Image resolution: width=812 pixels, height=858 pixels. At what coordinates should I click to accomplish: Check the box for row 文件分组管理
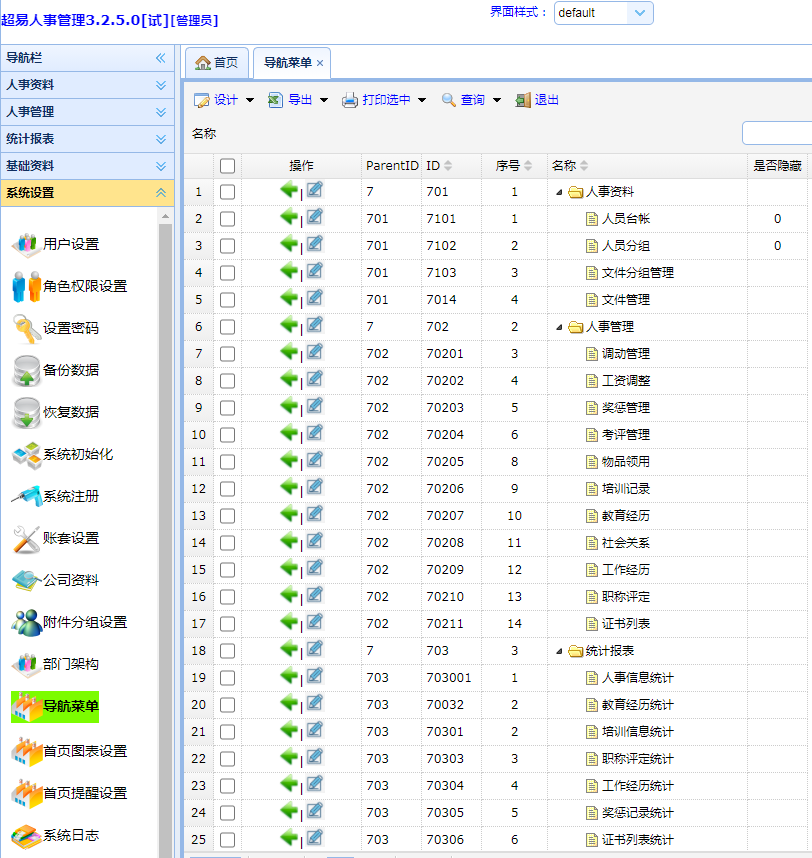pyautogui.click(x=227, y=273)
